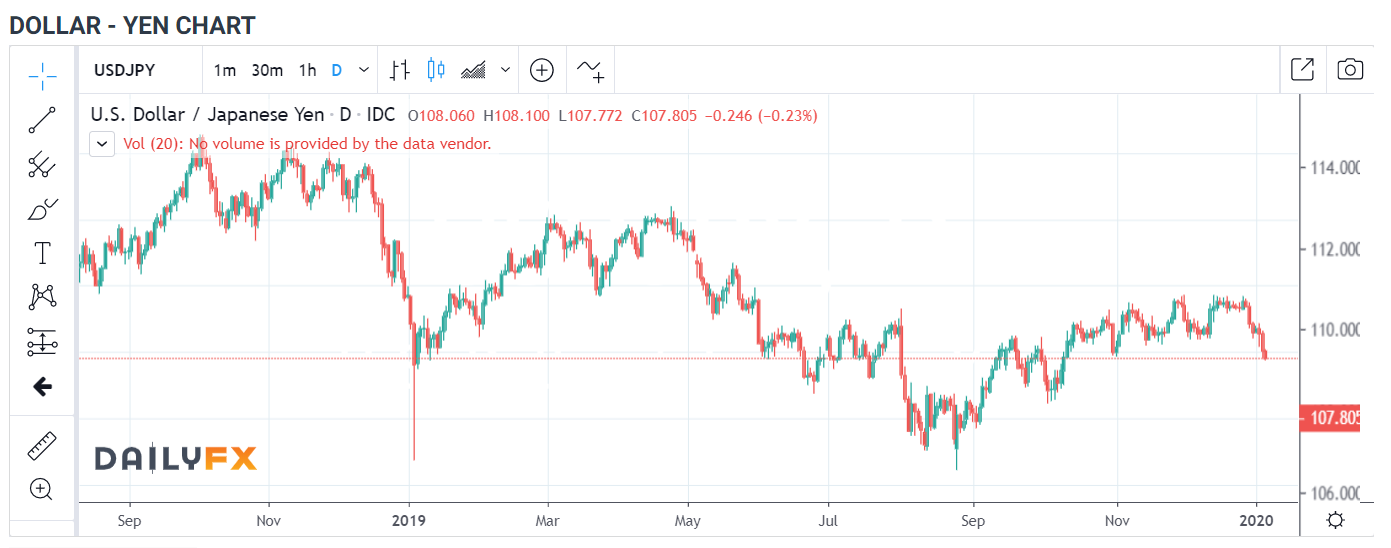Select the 30m timeframe
This screenshot has width=1391, height=548.
[267, 70]
